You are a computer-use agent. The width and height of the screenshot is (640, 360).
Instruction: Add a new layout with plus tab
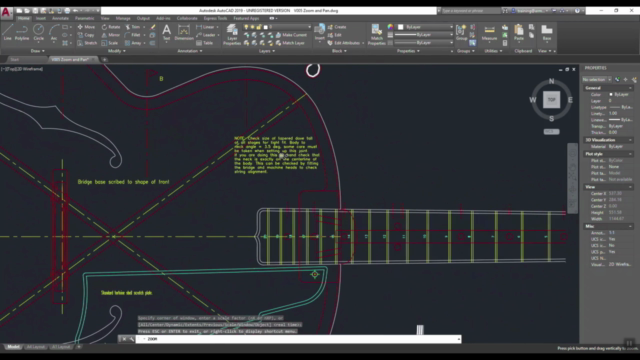tap(79, 347)
